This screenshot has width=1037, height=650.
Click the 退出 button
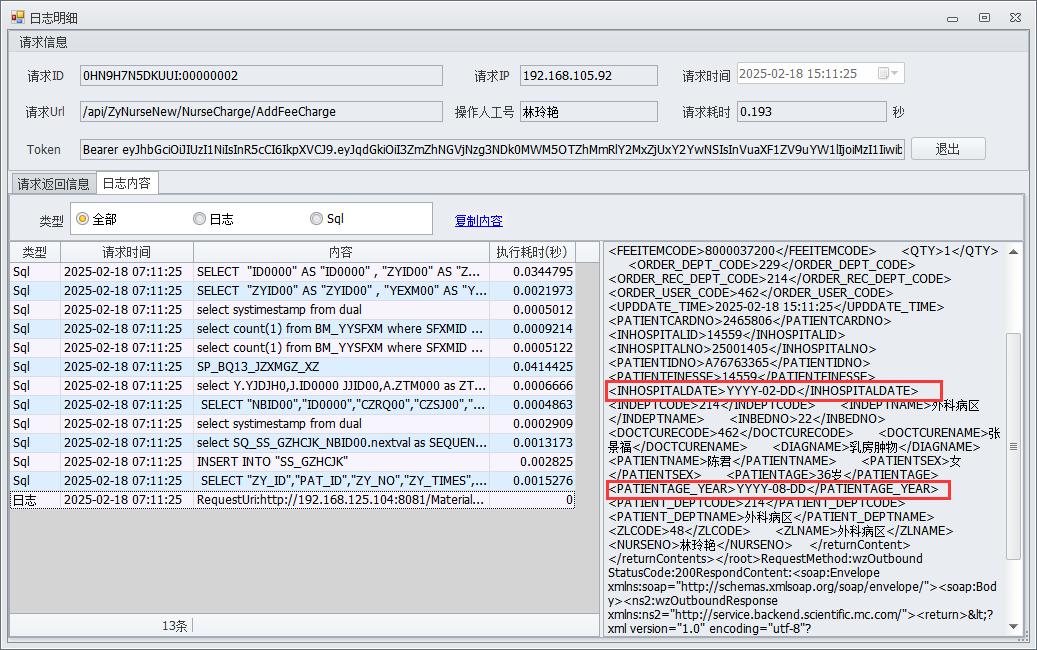(948, 149)
